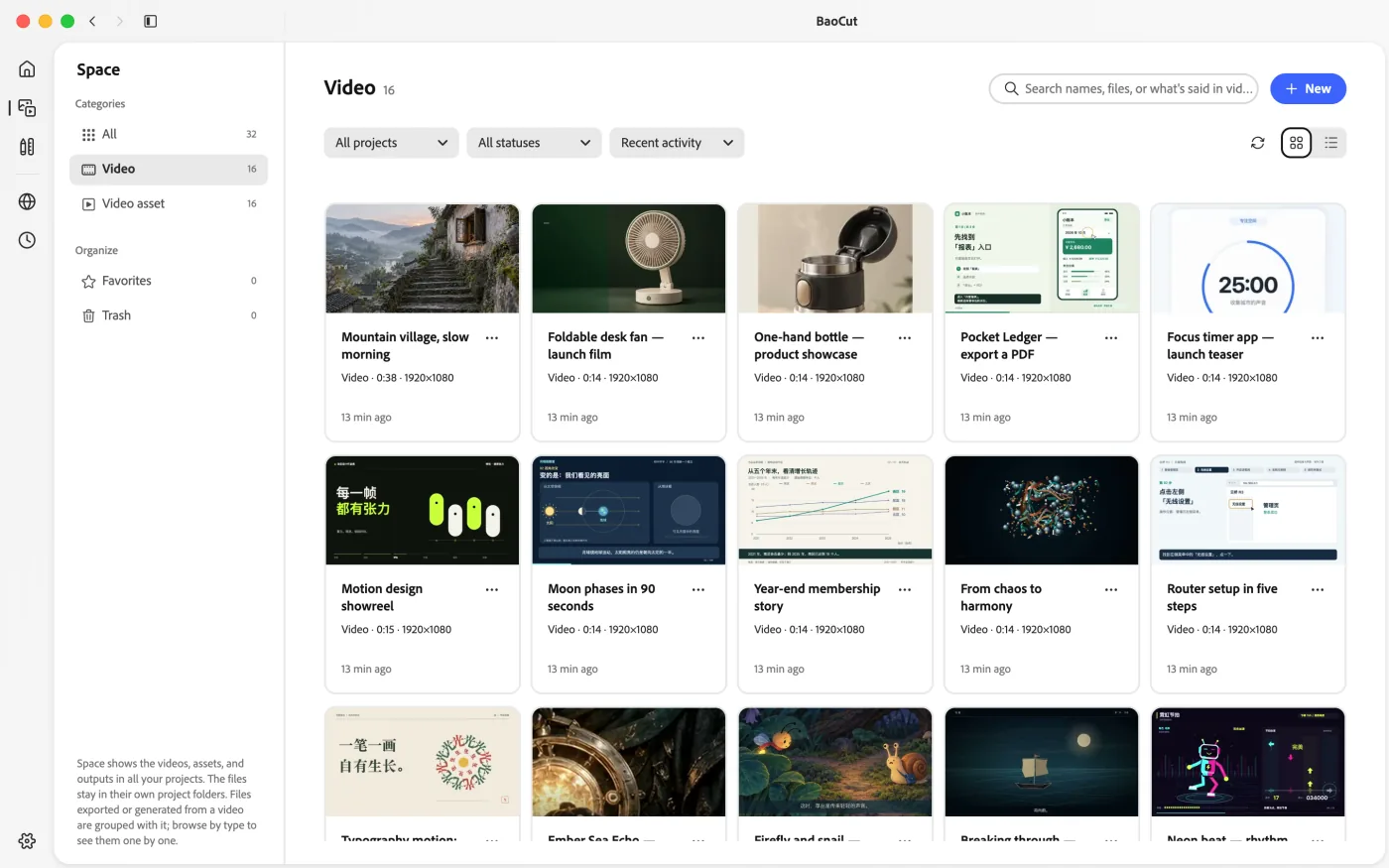Open more options for Focus timer app card

click(x=1317, y=338)
